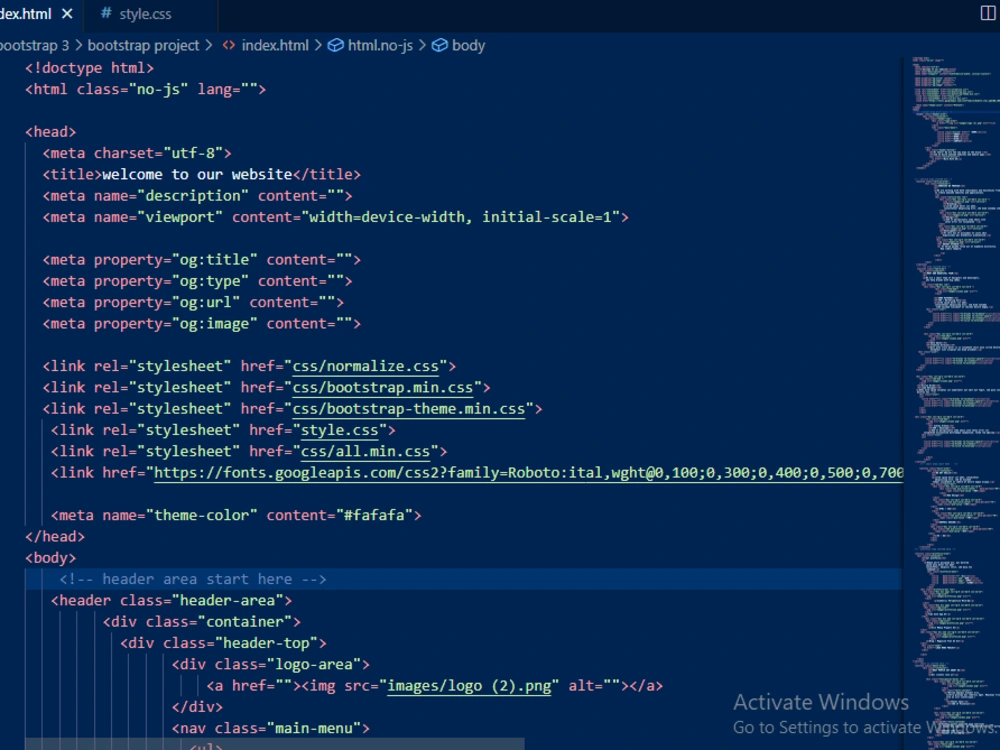Follow the css/all.min.css link
1000x750 pixels.
point(365,452)
